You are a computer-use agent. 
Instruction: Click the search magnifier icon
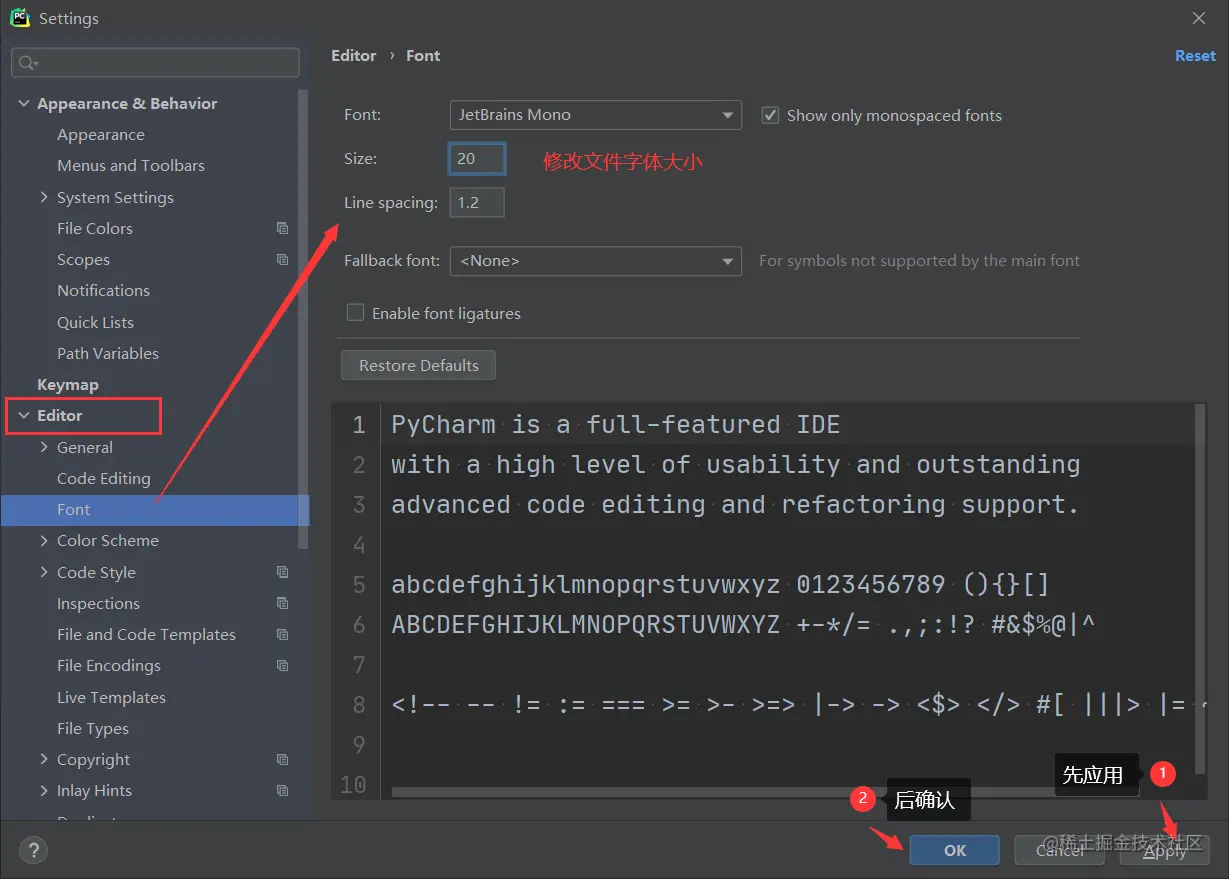pyautogui.click(x=27, y=63)
